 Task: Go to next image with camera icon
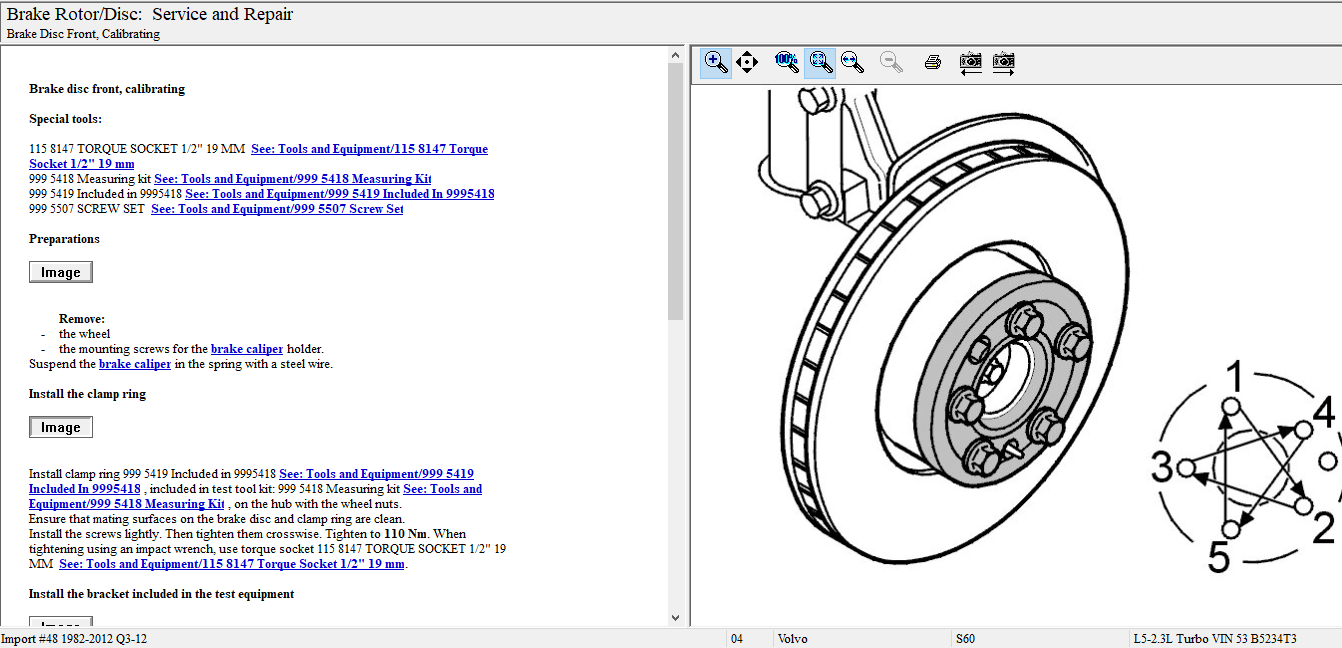tap(1004, 62)
